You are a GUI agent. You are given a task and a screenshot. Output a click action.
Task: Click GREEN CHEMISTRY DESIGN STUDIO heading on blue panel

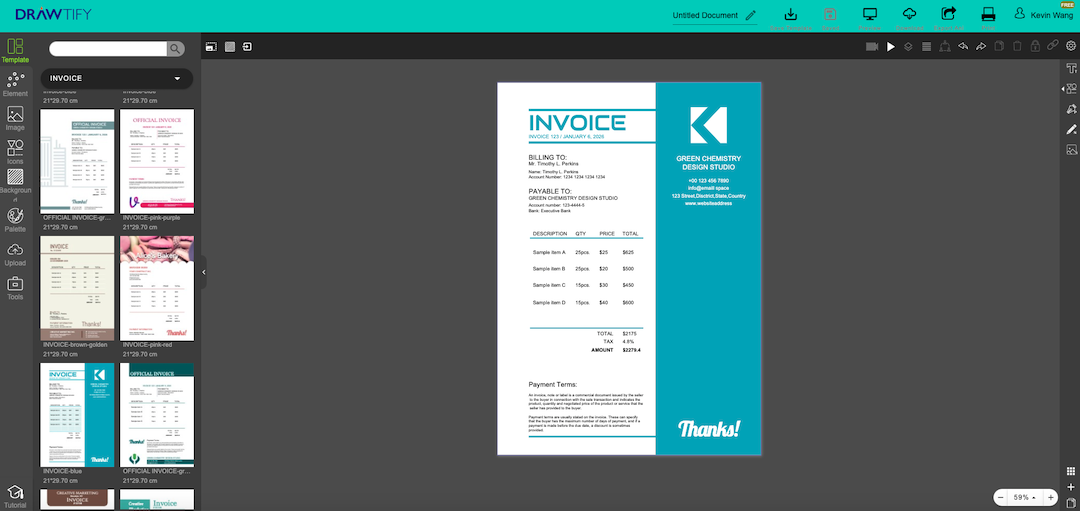[709, 163]
